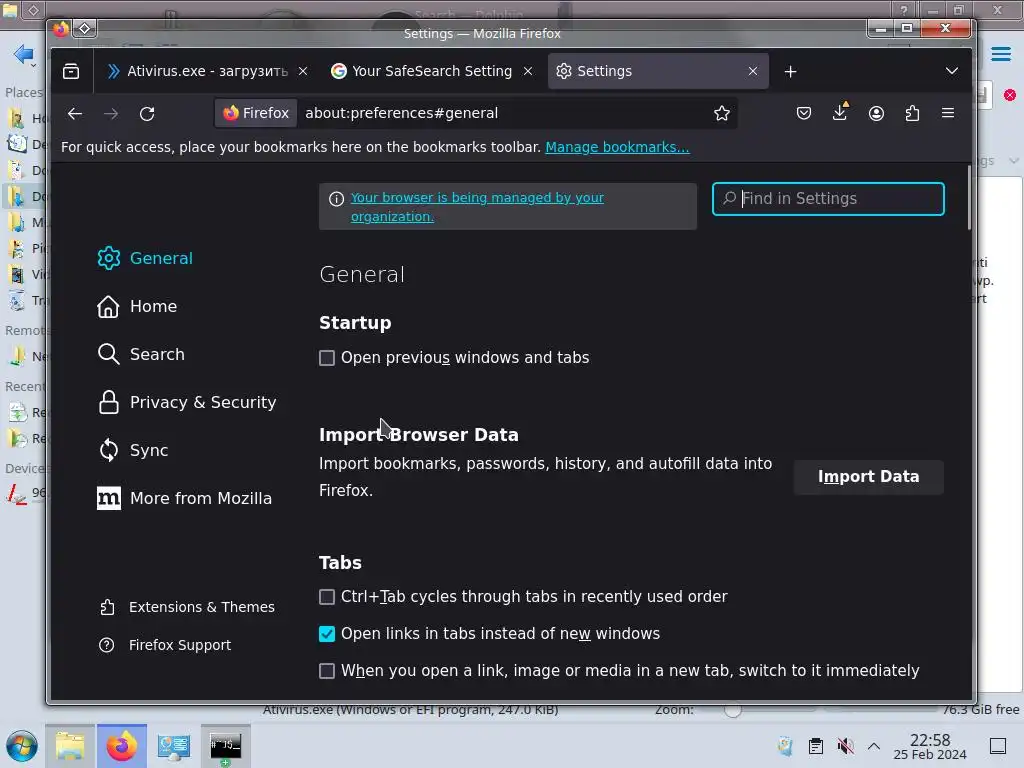This screenshot has height=768, width=1024.
Task: Reload the page with the refresh icon
Action: (x=147, y=114)
